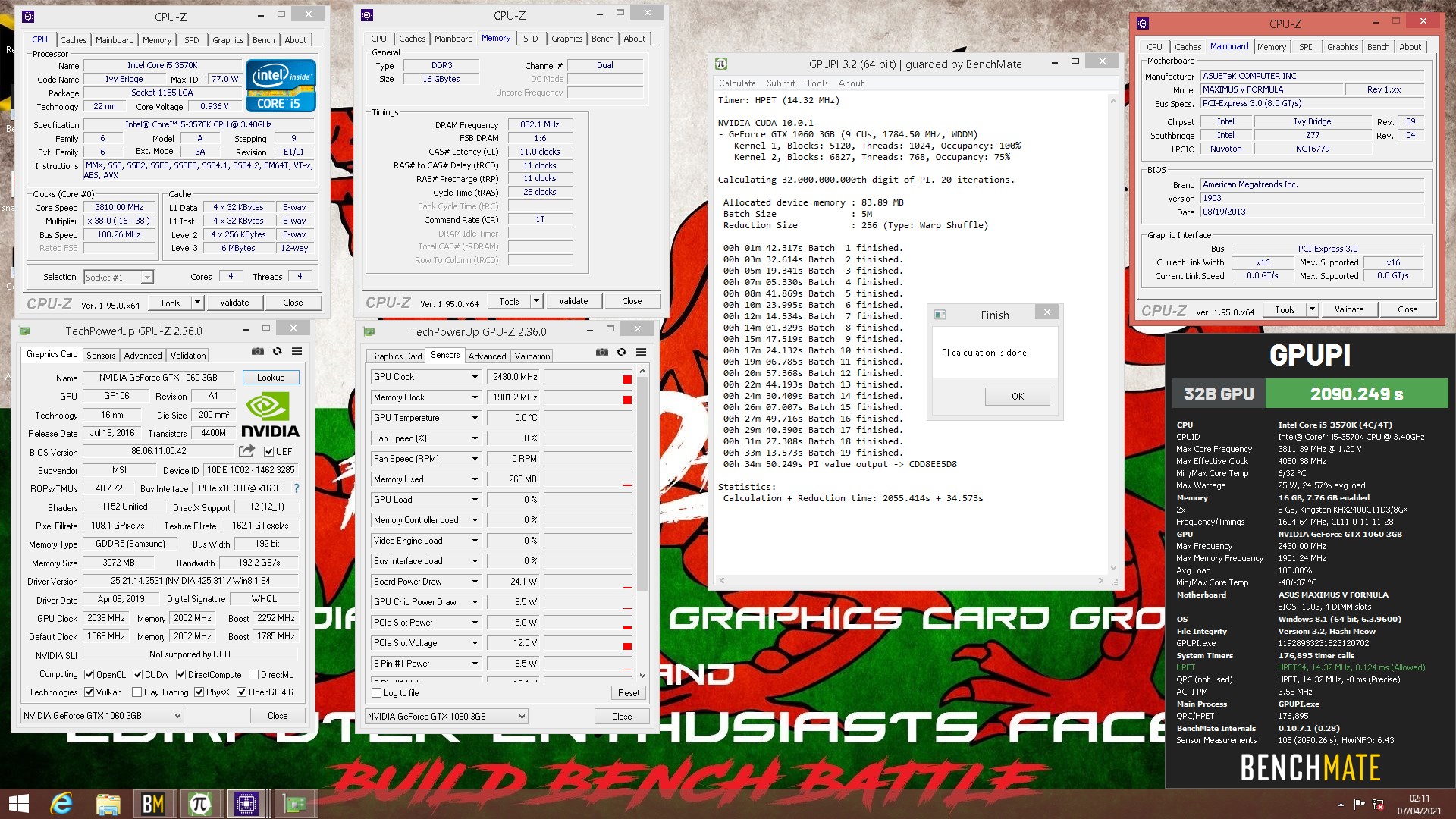This screenshot has height=819, width=1456.
Task: Toggle the UEFI checkbox in GPU-Z
Action: tap(268, 452)
